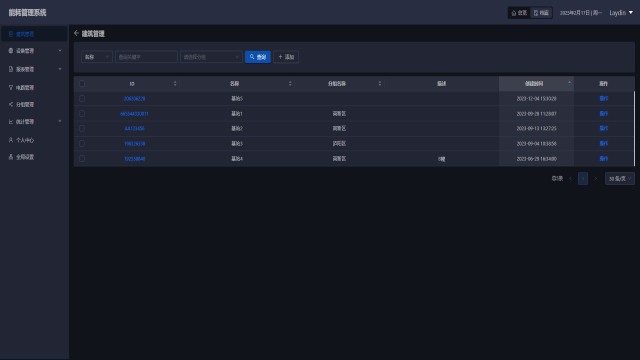Viewport: 640px width, 360px height.
Task: Select page 1 in pagination
Action: click(583, 178)
